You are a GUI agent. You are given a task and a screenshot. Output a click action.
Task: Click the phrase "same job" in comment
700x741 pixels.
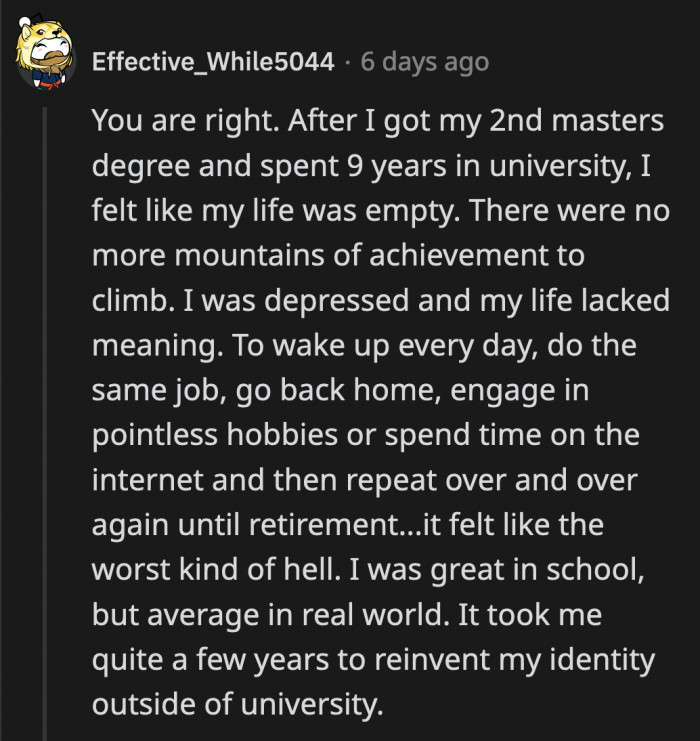158,390
